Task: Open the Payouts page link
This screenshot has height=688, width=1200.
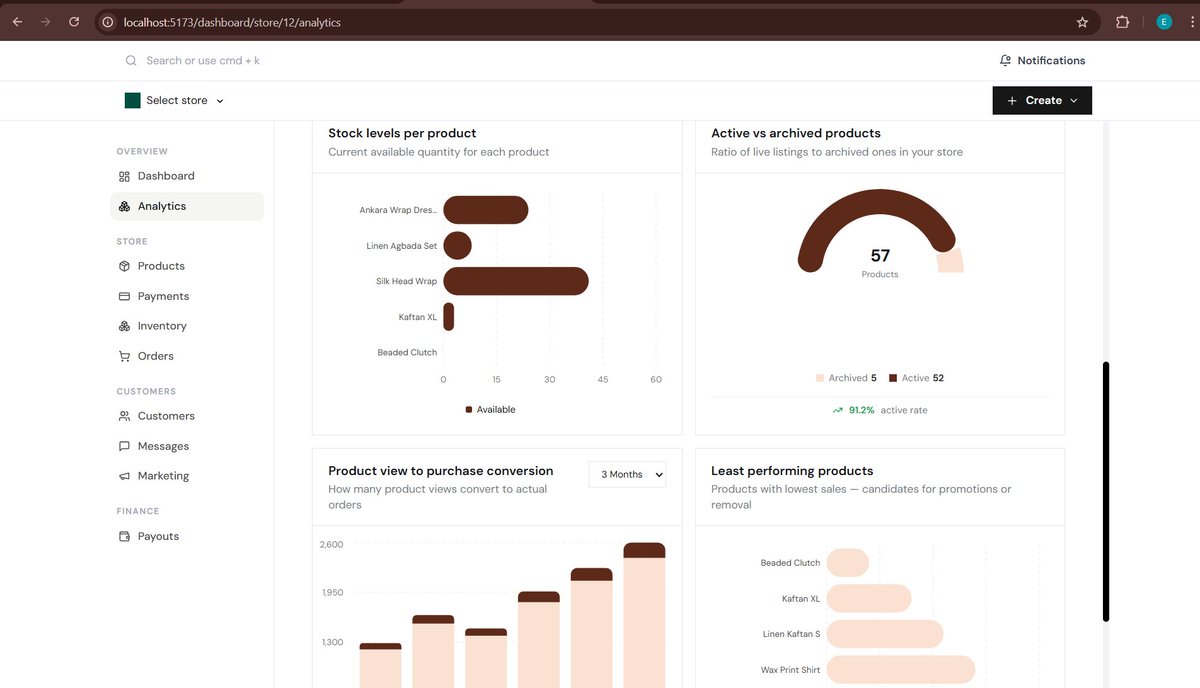Action: coord(187,536)
